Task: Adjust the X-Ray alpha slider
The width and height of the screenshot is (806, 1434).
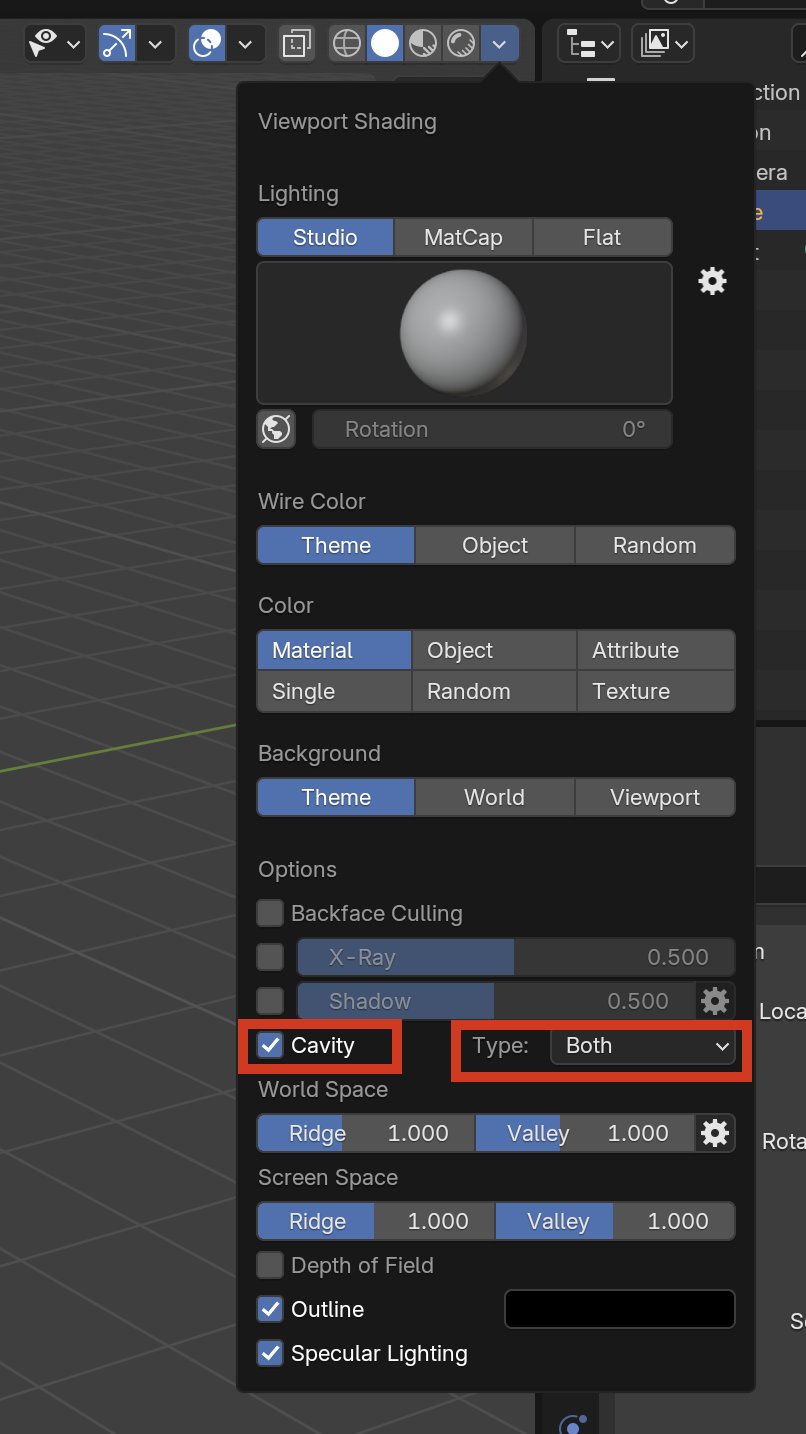Action: click(x=516, y=957)
